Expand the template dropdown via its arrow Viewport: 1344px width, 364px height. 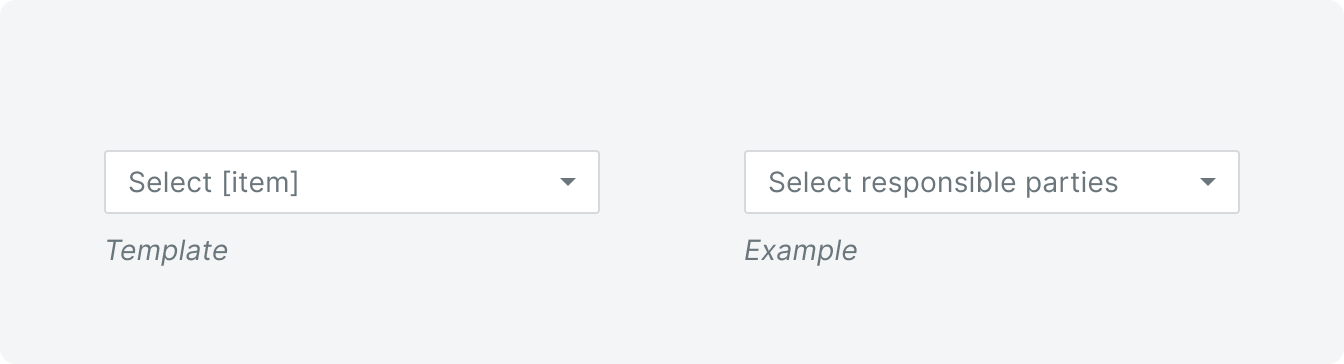[568, 182]
